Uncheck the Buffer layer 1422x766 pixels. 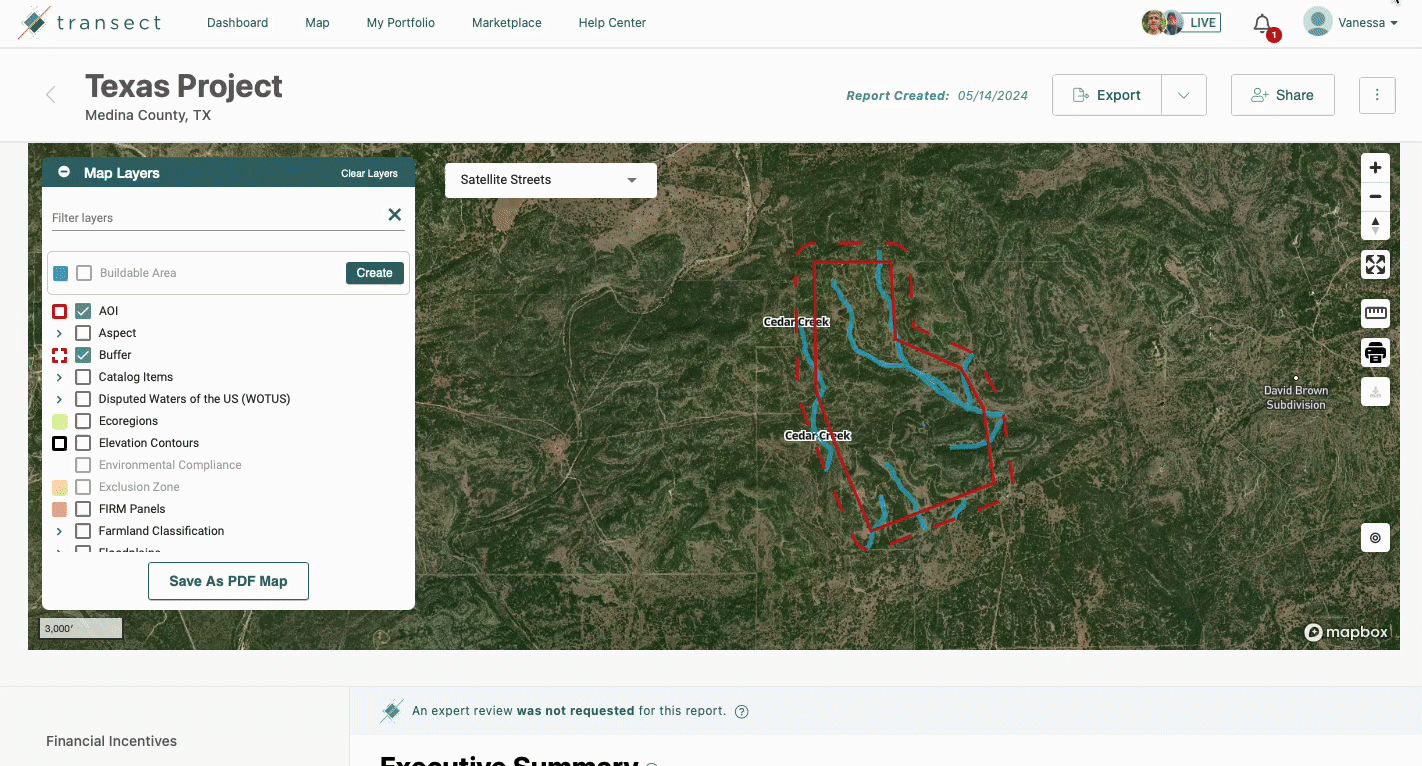click(x=83, y=355)
